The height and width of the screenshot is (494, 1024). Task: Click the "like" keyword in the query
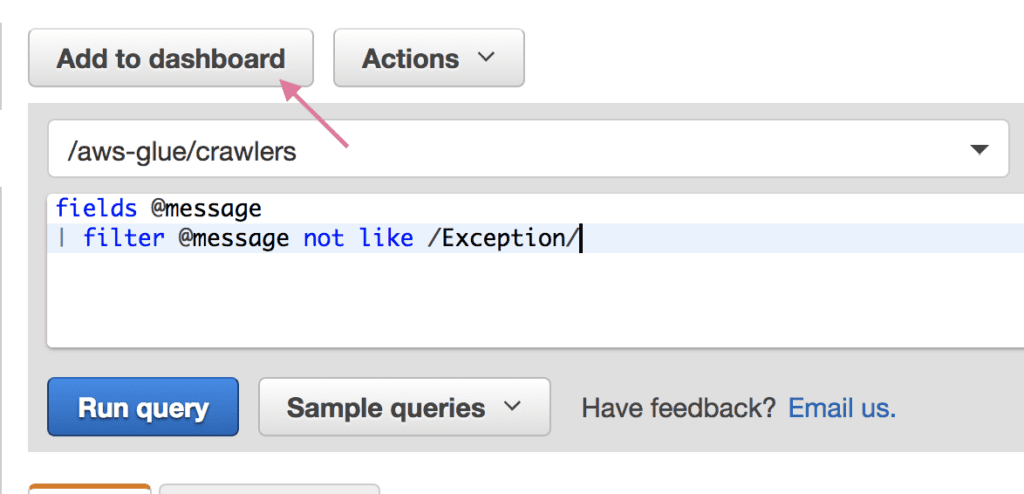tap(386, 238)
